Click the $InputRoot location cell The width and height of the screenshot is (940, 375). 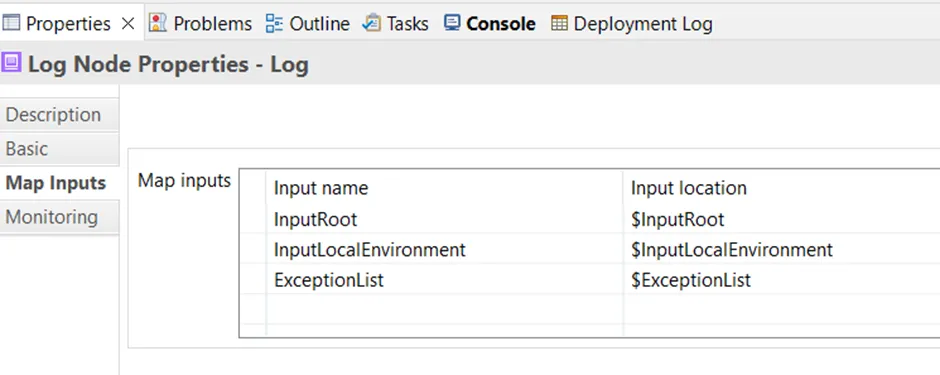point(781,219)
